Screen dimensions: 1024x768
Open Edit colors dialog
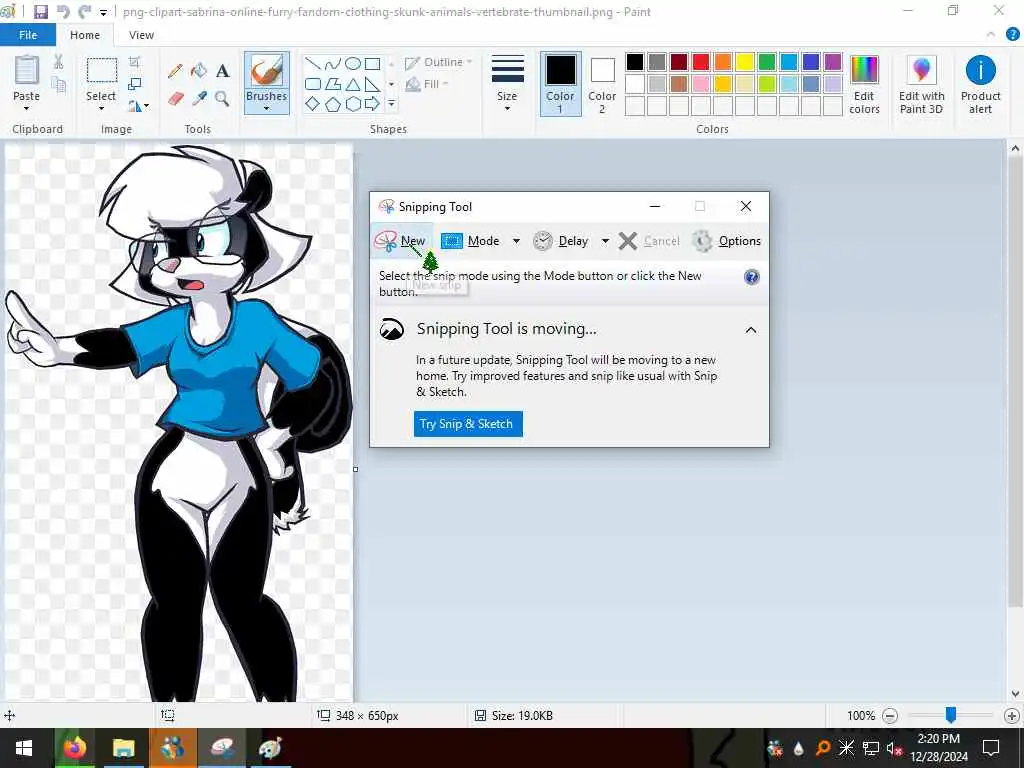click(864, 85)
